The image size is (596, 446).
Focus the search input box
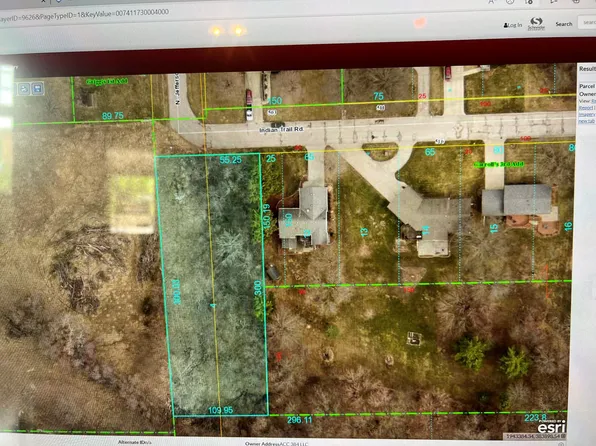[x=587, y=22]
